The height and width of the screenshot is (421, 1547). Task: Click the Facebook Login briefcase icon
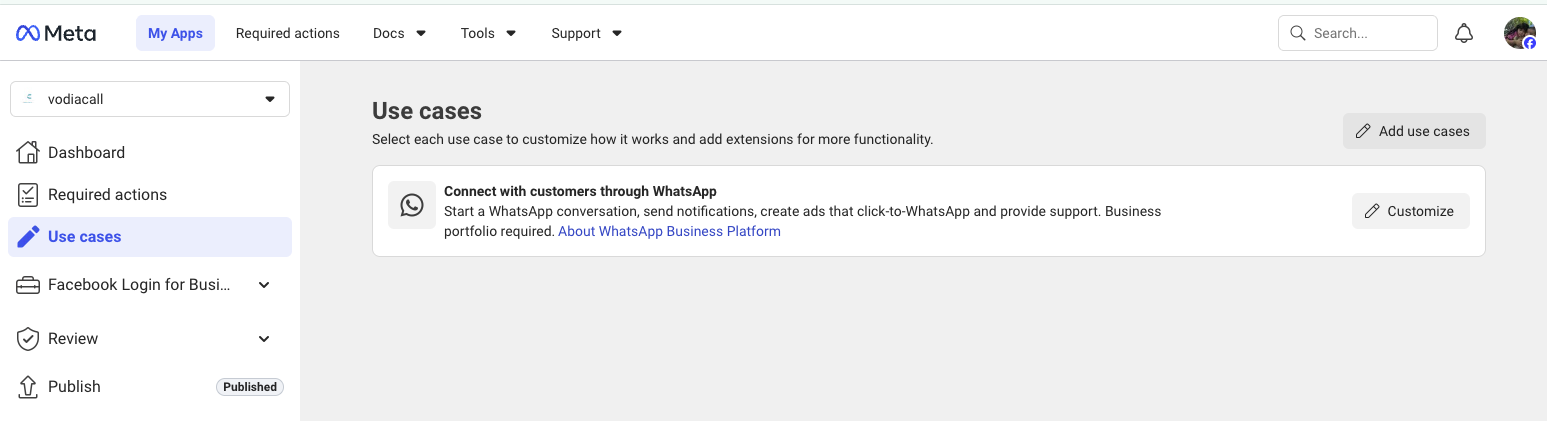(28, 285)
